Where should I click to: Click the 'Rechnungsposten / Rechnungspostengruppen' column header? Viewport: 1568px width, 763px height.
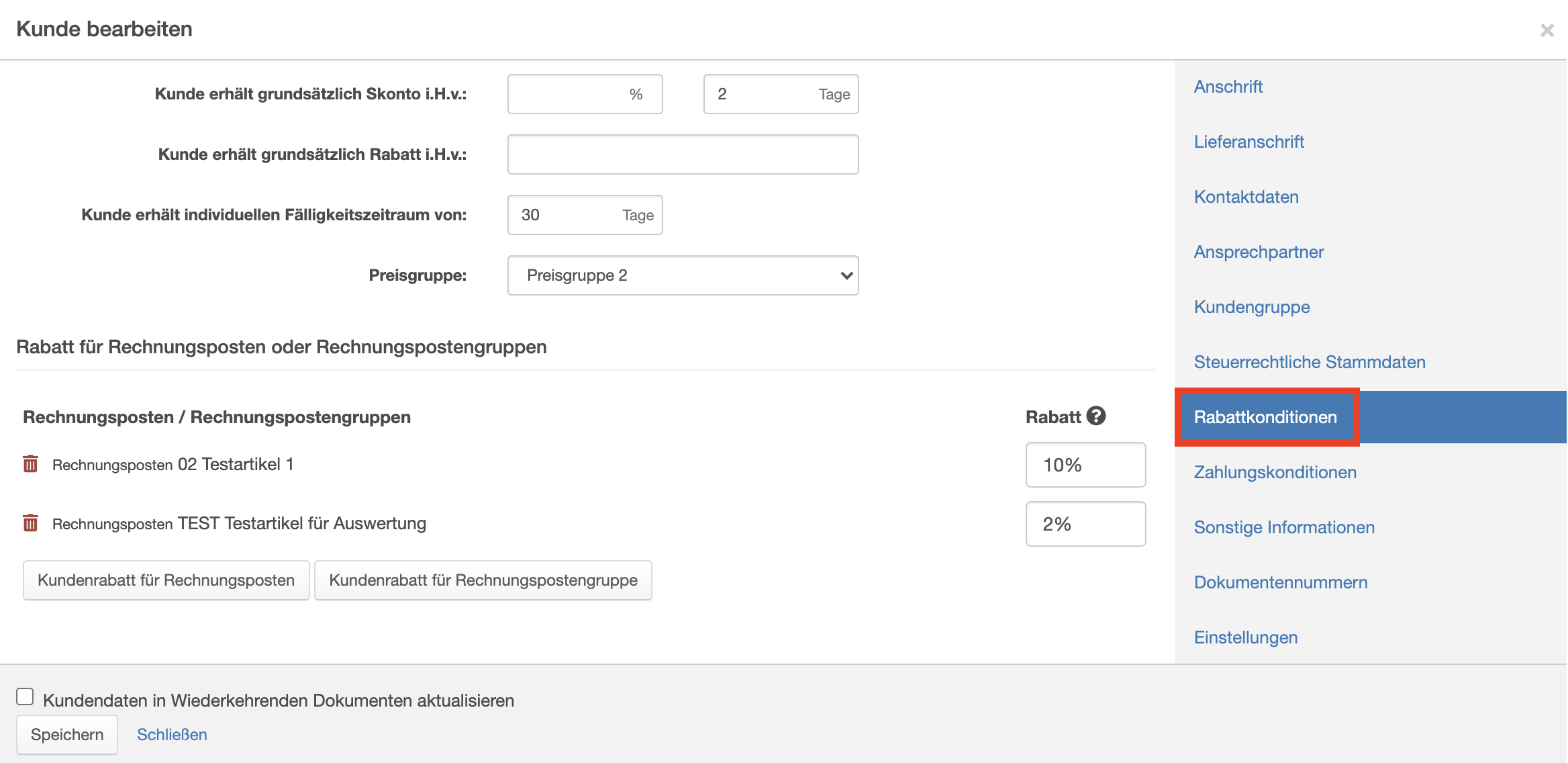coord(217,417)
